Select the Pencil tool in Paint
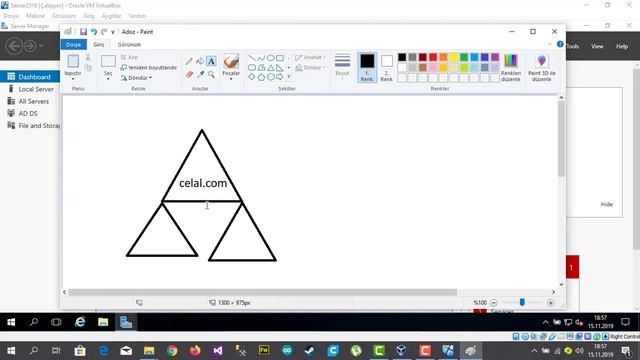 click(189, 62)
